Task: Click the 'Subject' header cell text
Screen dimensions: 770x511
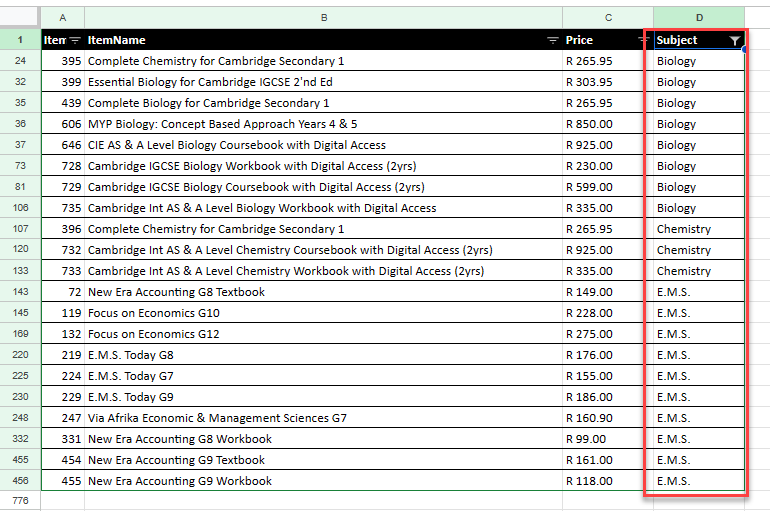Action: point(677,40)
